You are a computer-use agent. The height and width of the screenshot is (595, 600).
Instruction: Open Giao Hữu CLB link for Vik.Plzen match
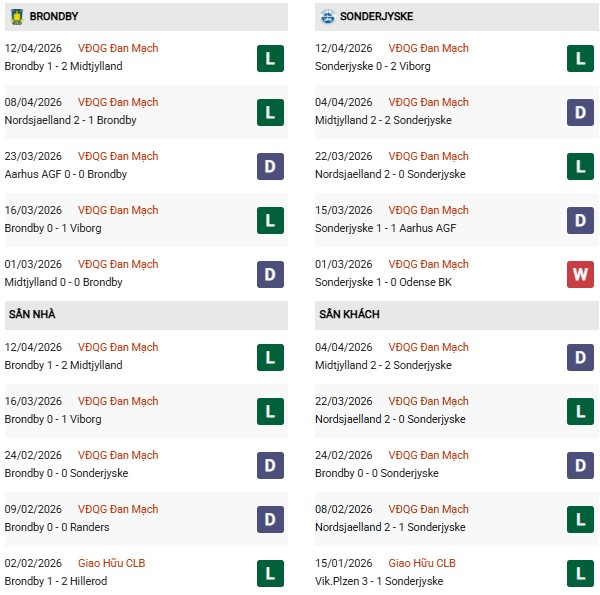coord(424,563)
